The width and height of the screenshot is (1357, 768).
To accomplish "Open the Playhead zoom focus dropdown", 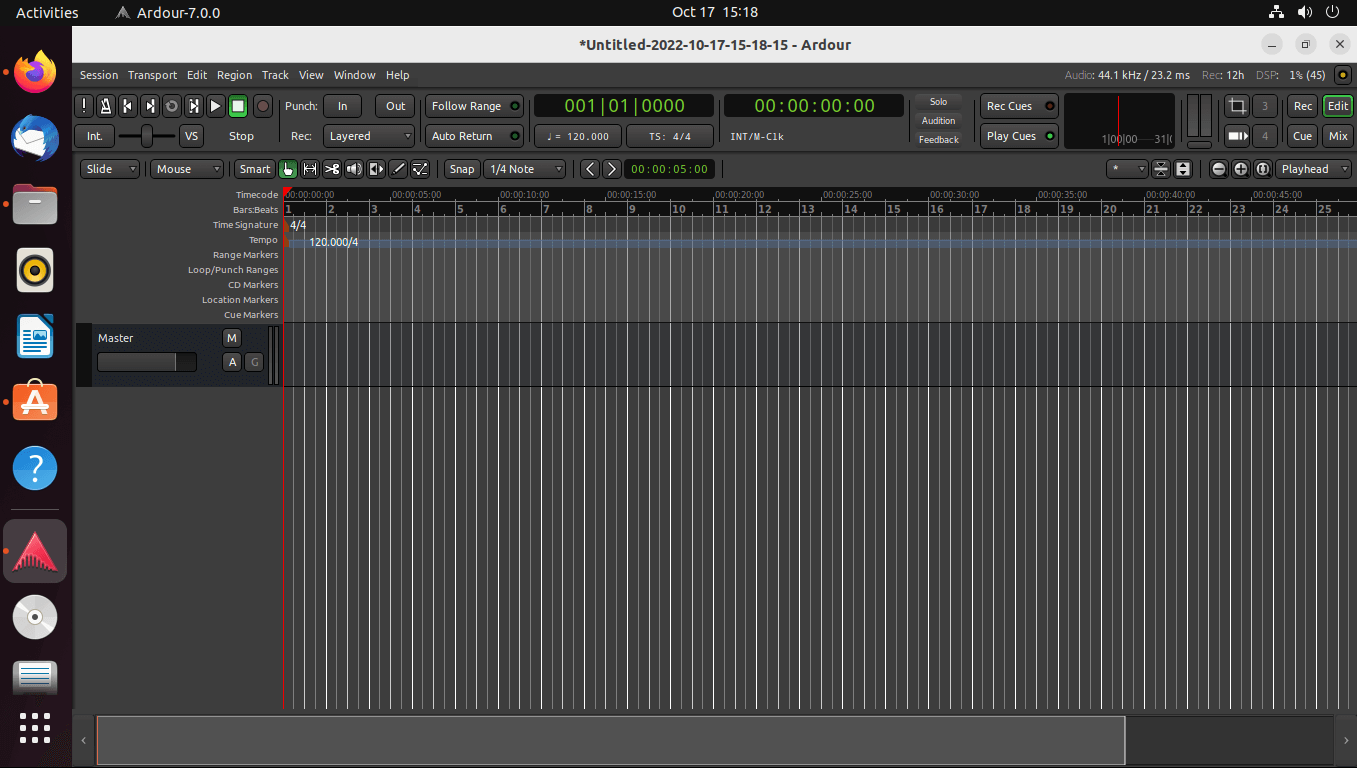I will [x=1313, y=169].
